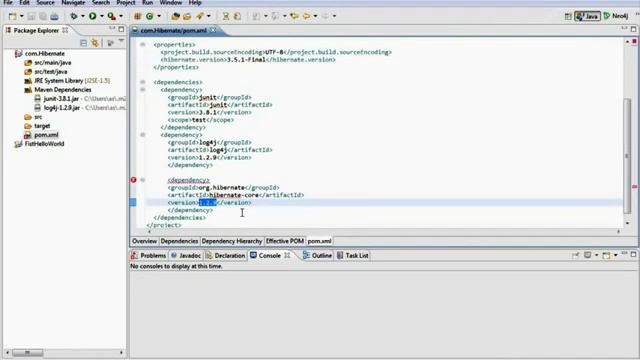Select log4j-1.2.9.jar in the tree
Viewport: 640px width, 360px height.
[62, 108]
